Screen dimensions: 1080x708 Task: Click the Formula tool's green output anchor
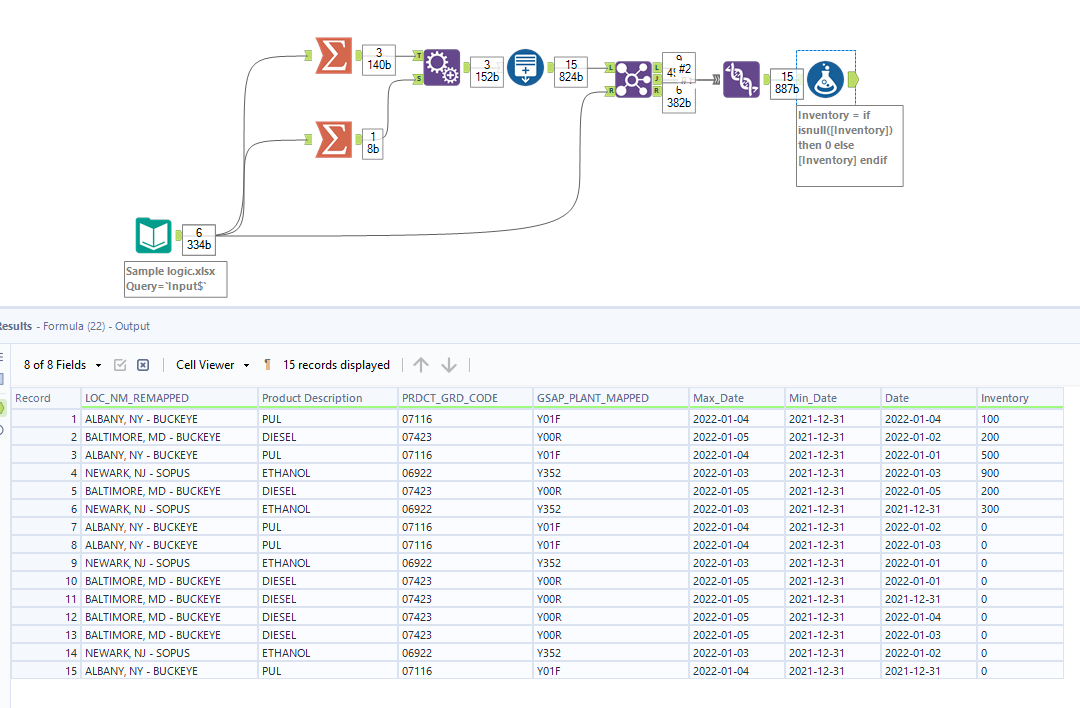coord(852,78)
